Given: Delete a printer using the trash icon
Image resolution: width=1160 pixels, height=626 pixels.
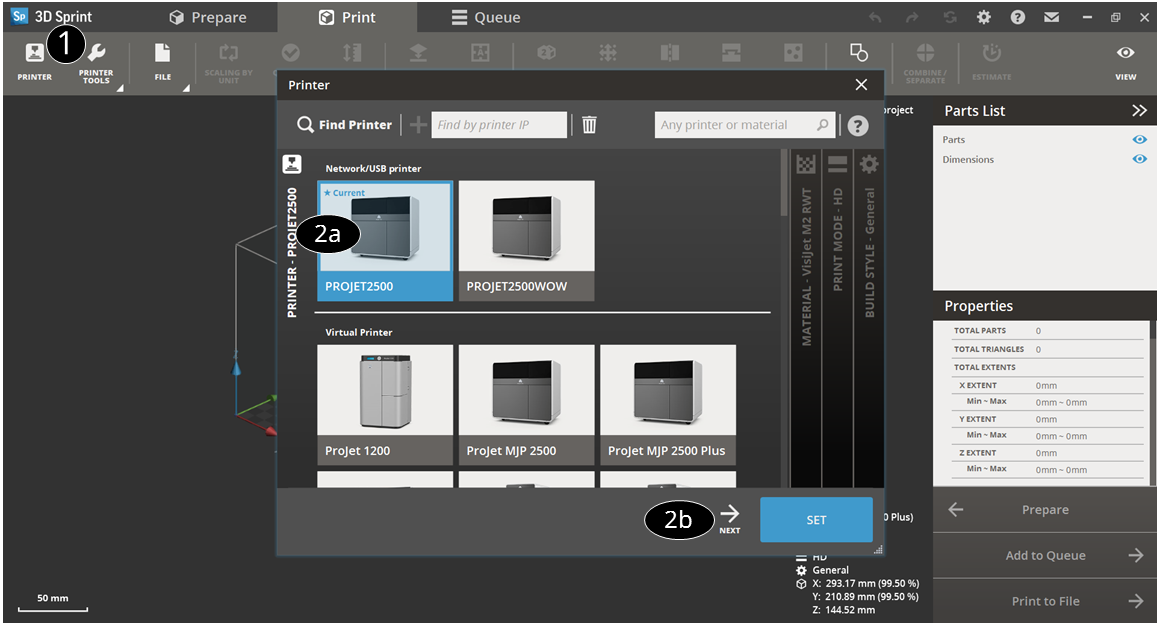Looking at the screenshot, I should click(589, 124).
